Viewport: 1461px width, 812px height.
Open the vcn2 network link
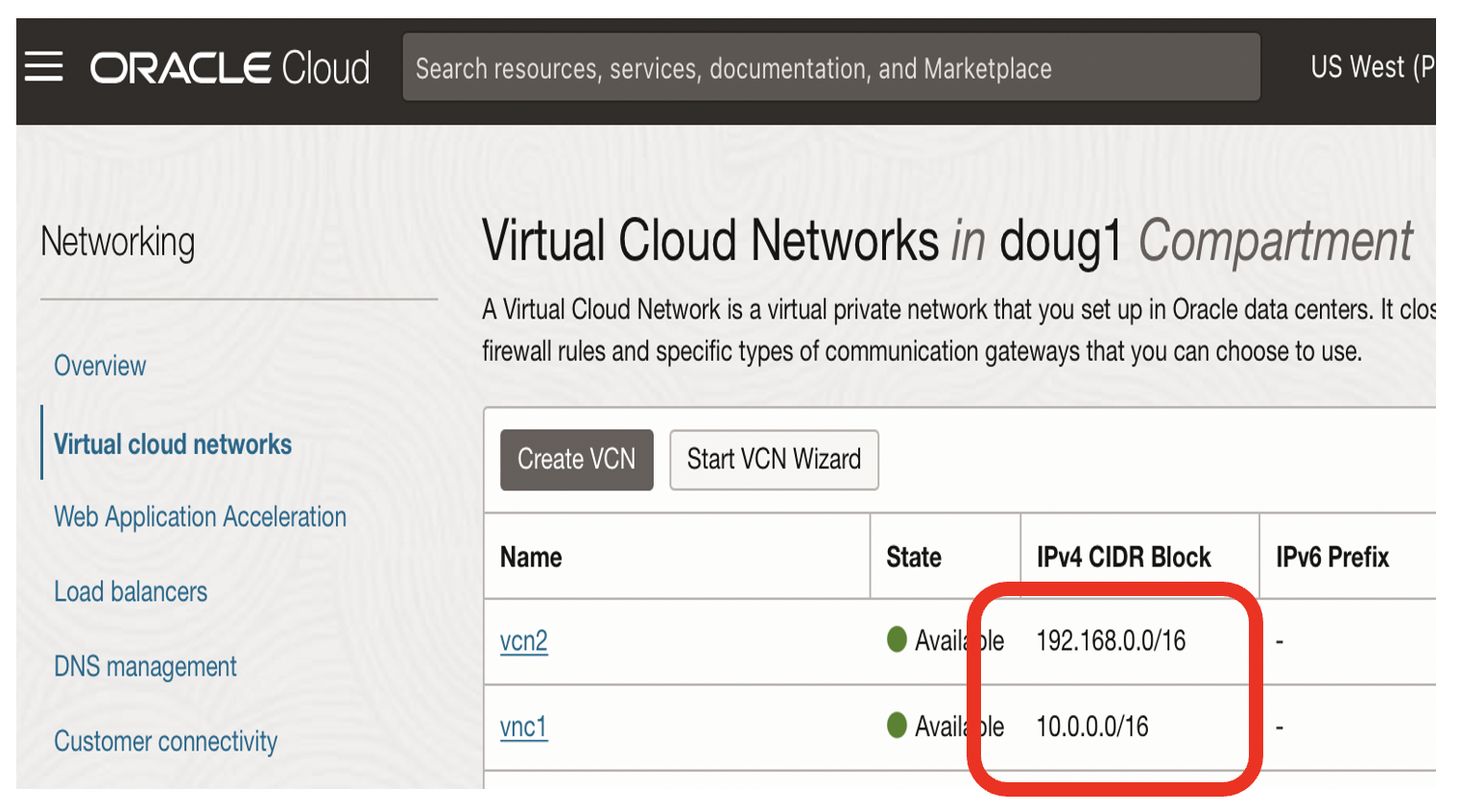pos(524,641)
